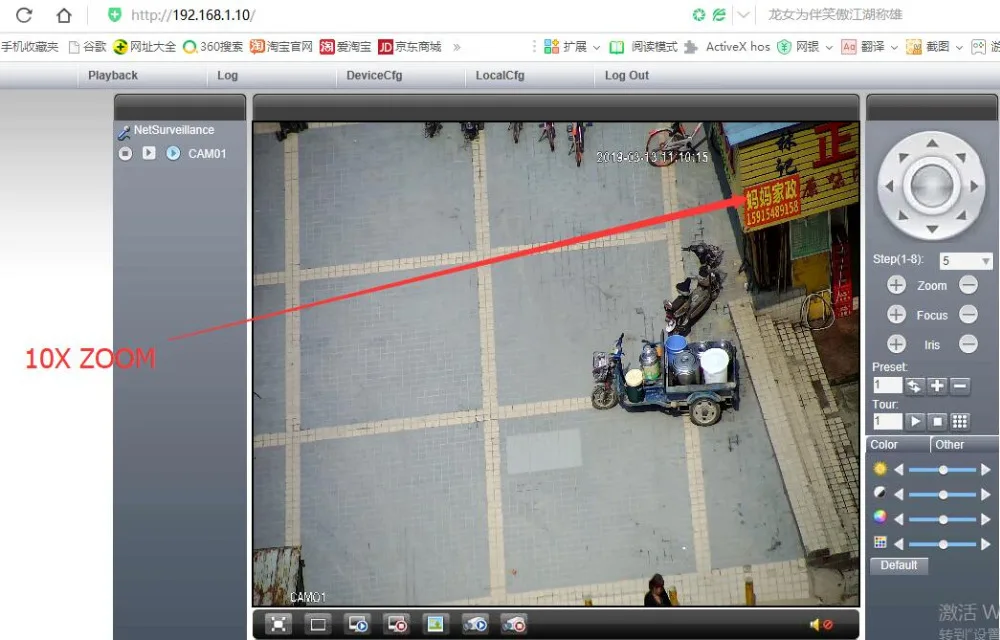The image size is (1000, 640).
Task: Click the address bar URL 192.168.1.10
Action: (x=193, y=15)
